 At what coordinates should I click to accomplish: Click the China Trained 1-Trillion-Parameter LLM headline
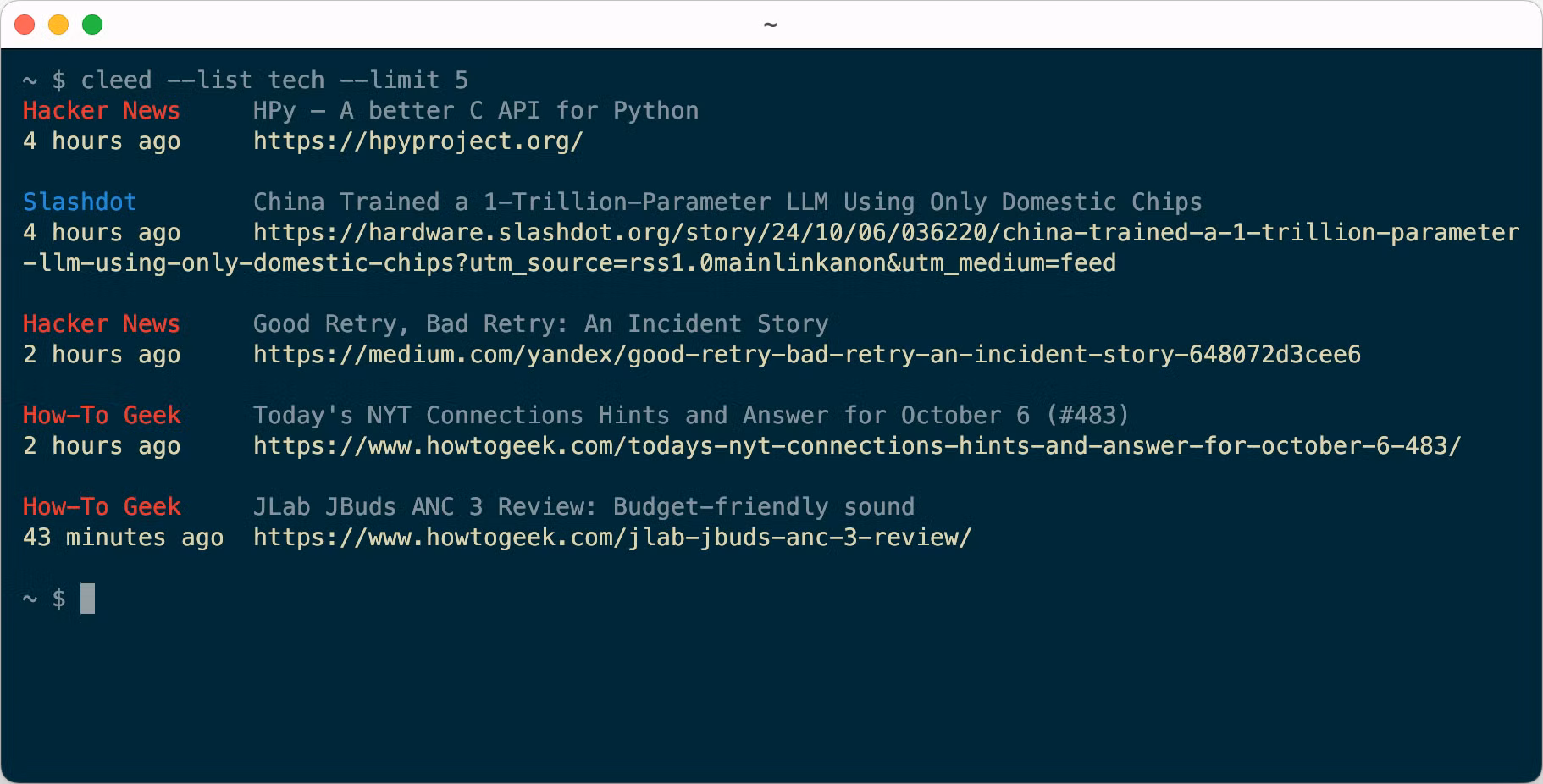(x=727, y=202)
